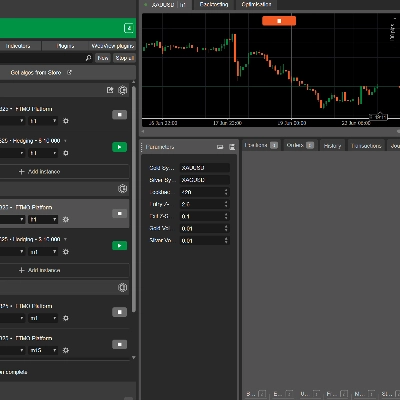400x400 pixels.
Task: Open gear settings for FTMO Platform m1 instance
Action: coord(66,318)
